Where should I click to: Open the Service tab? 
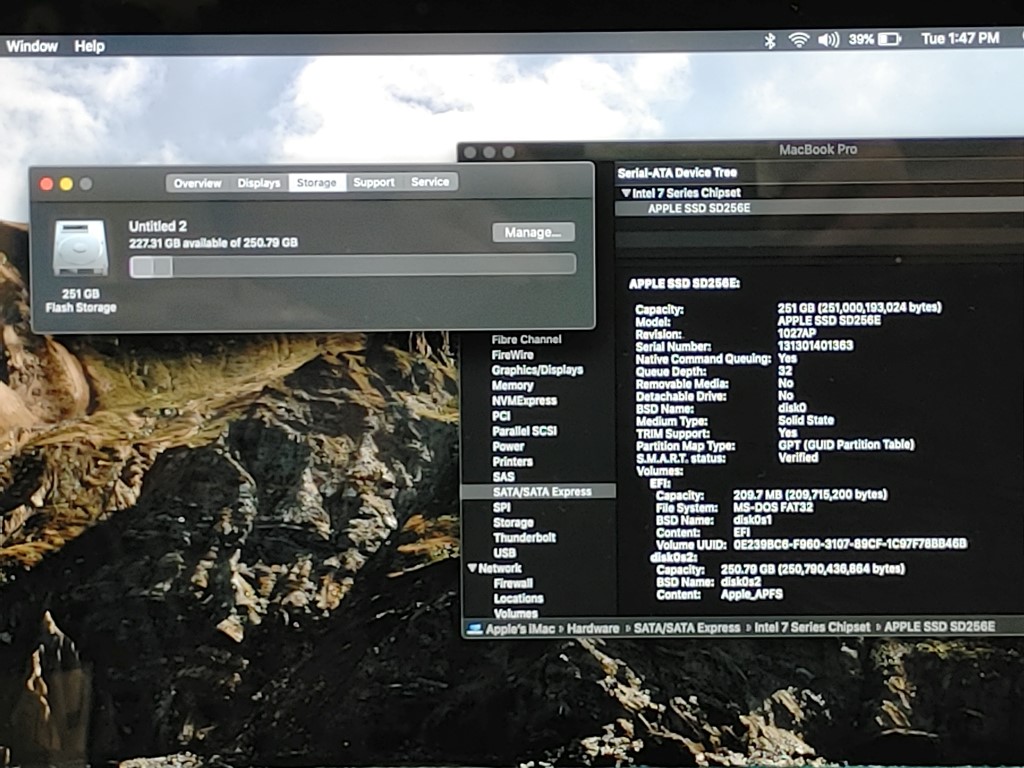coord(430,182)
